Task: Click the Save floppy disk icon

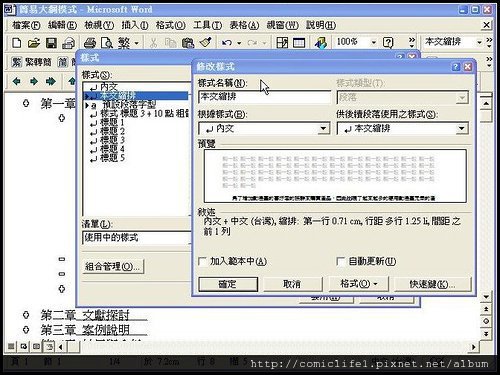Action: pos(51,43)
